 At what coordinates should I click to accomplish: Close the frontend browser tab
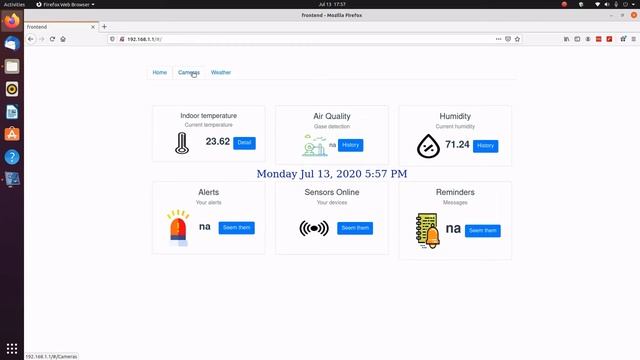(93, 27)
